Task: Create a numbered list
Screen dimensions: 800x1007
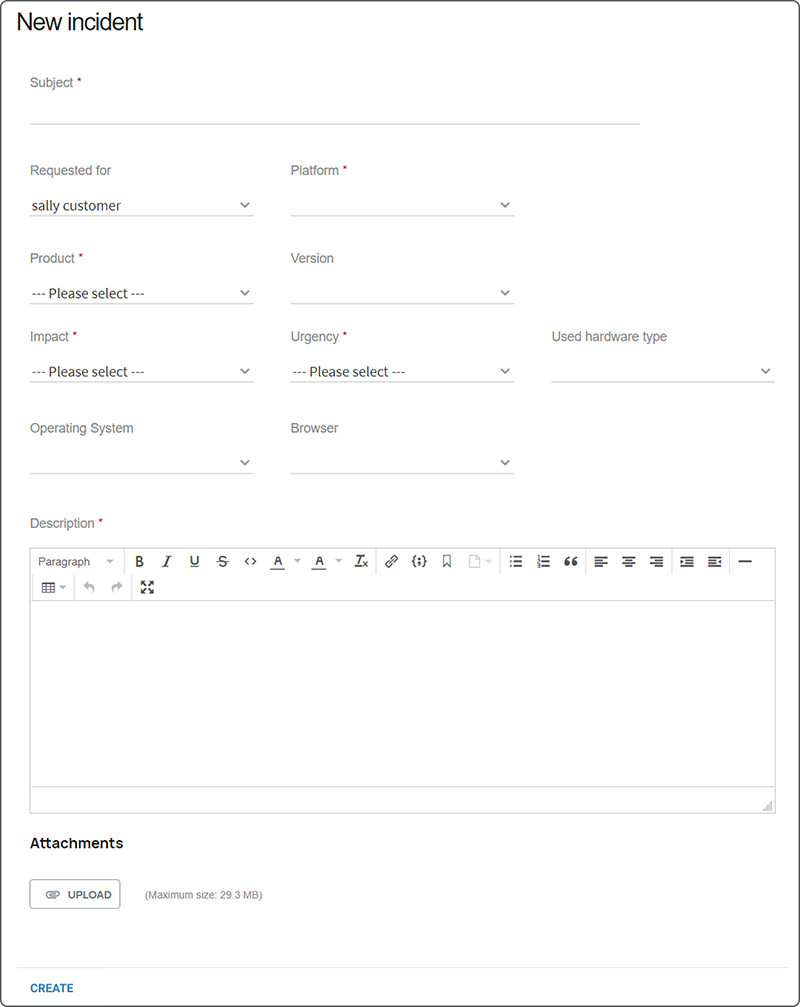Action: [543, 561]
